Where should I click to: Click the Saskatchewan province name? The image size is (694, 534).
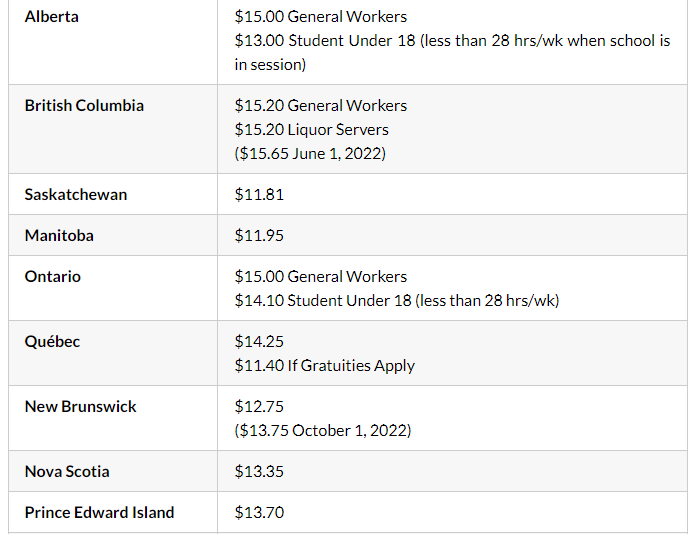click(76, 195)
